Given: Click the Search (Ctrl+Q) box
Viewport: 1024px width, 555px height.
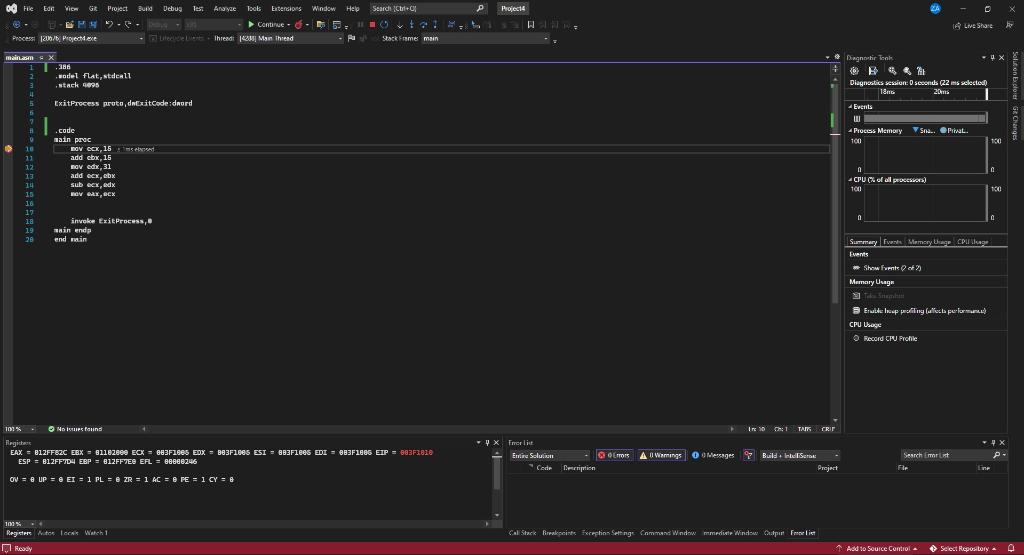Looking at the screenshot, I should click(x=428, y=8).
